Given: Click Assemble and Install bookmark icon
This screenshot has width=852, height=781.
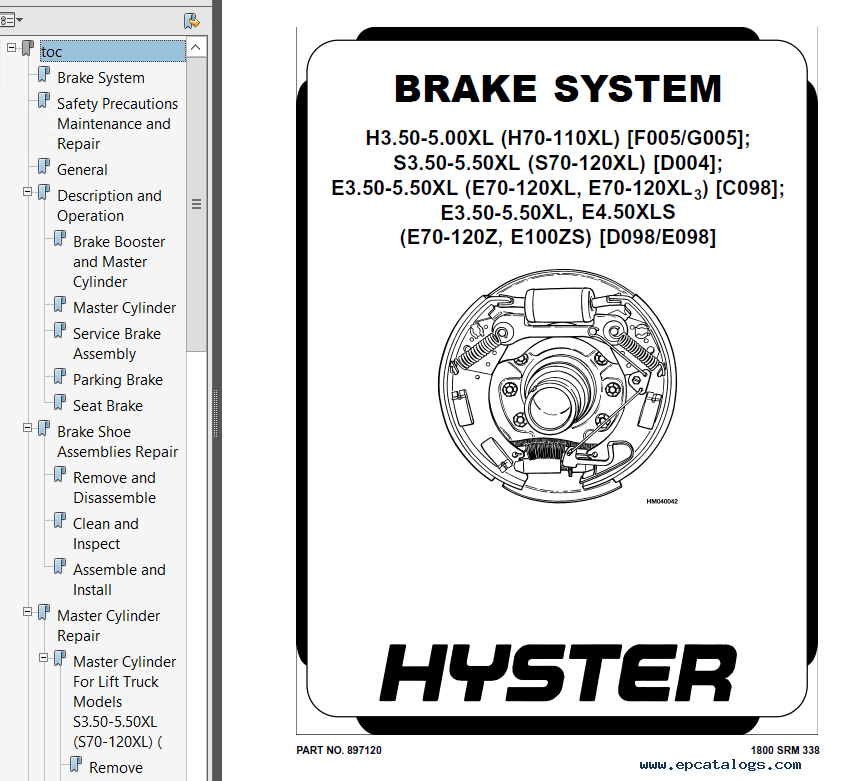Looking at the screenshot, I should click(x=60, y=567).
